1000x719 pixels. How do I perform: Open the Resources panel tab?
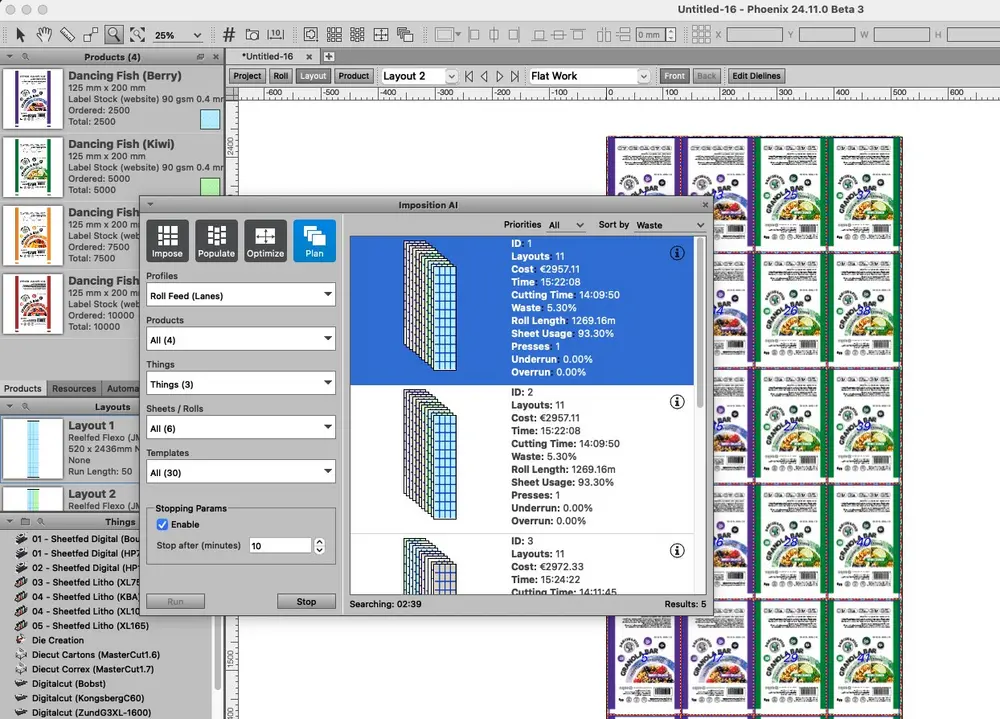(74, 389)
